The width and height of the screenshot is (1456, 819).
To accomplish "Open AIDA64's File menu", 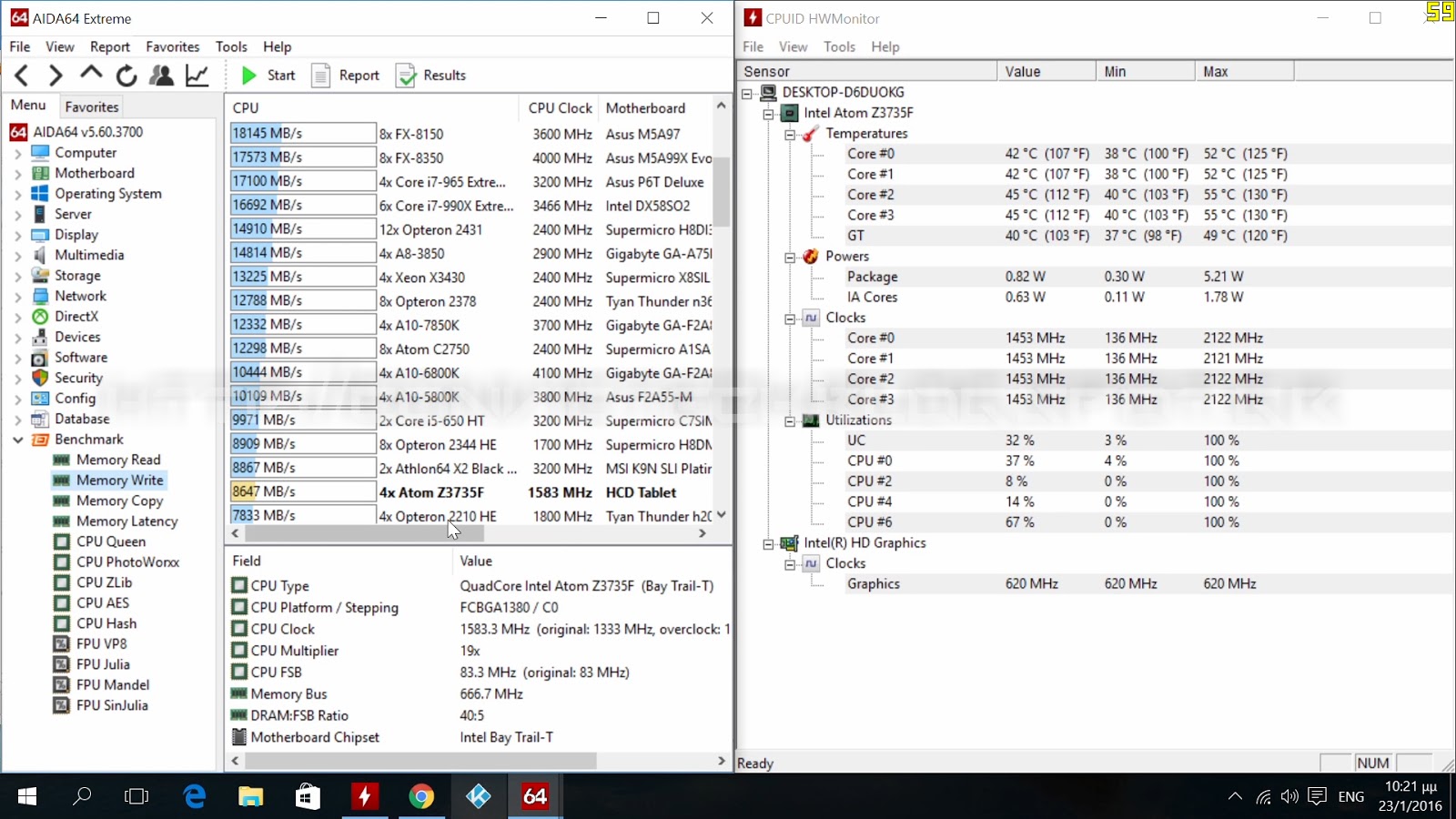I will tap(20, 46).
